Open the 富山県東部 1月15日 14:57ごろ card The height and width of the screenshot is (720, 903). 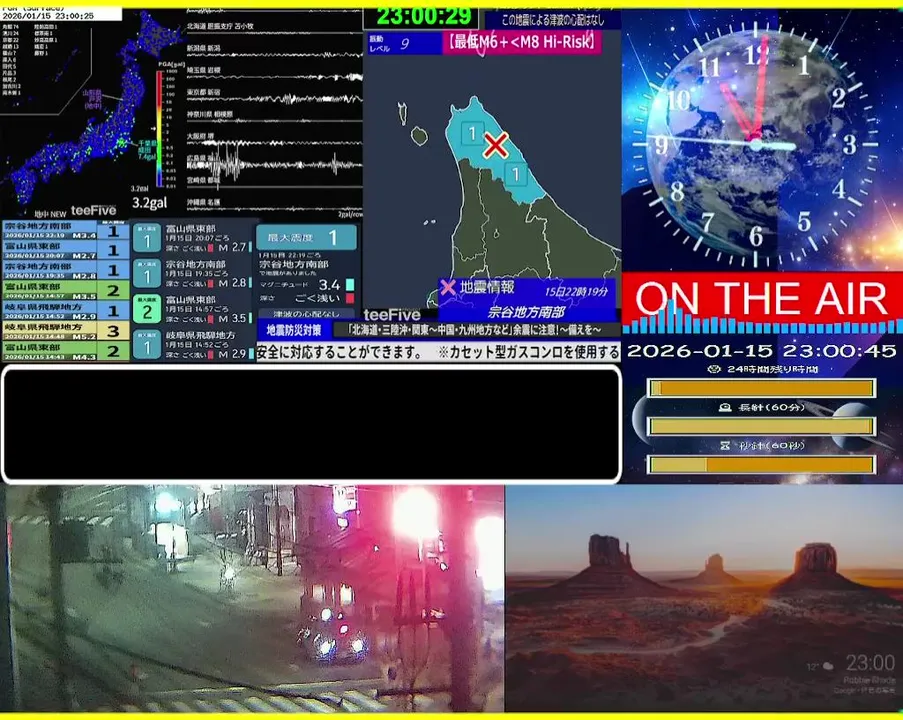tap(193, 309)
